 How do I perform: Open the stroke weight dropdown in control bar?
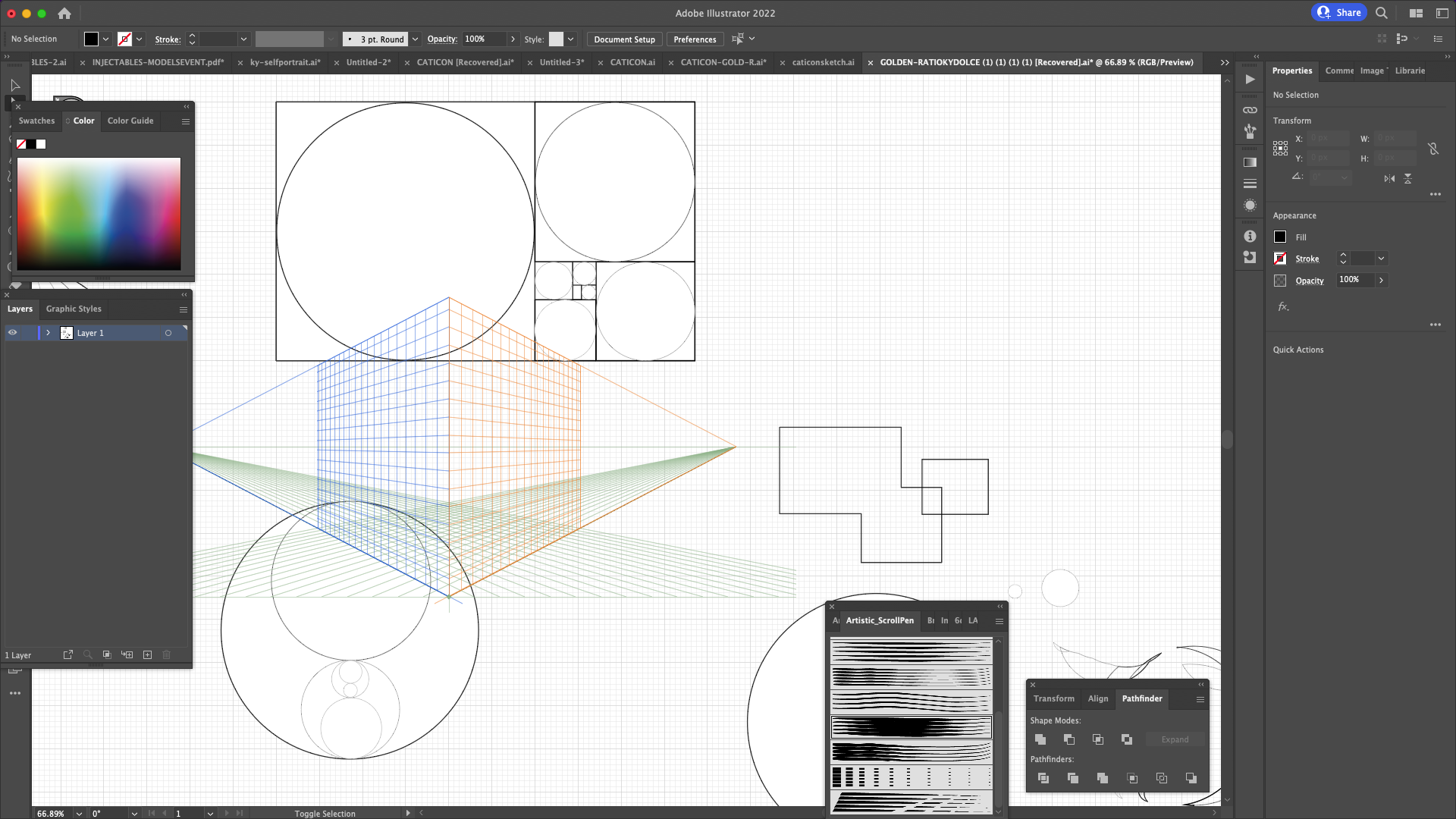pyautogui.click(x=243, y=39)
